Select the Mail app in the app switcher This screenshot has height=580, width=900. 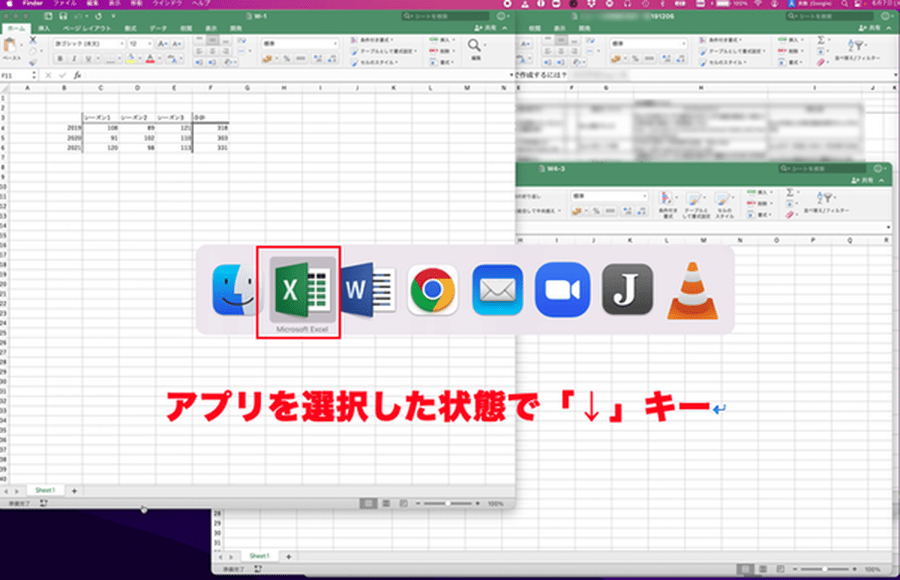tap(498, 290)
